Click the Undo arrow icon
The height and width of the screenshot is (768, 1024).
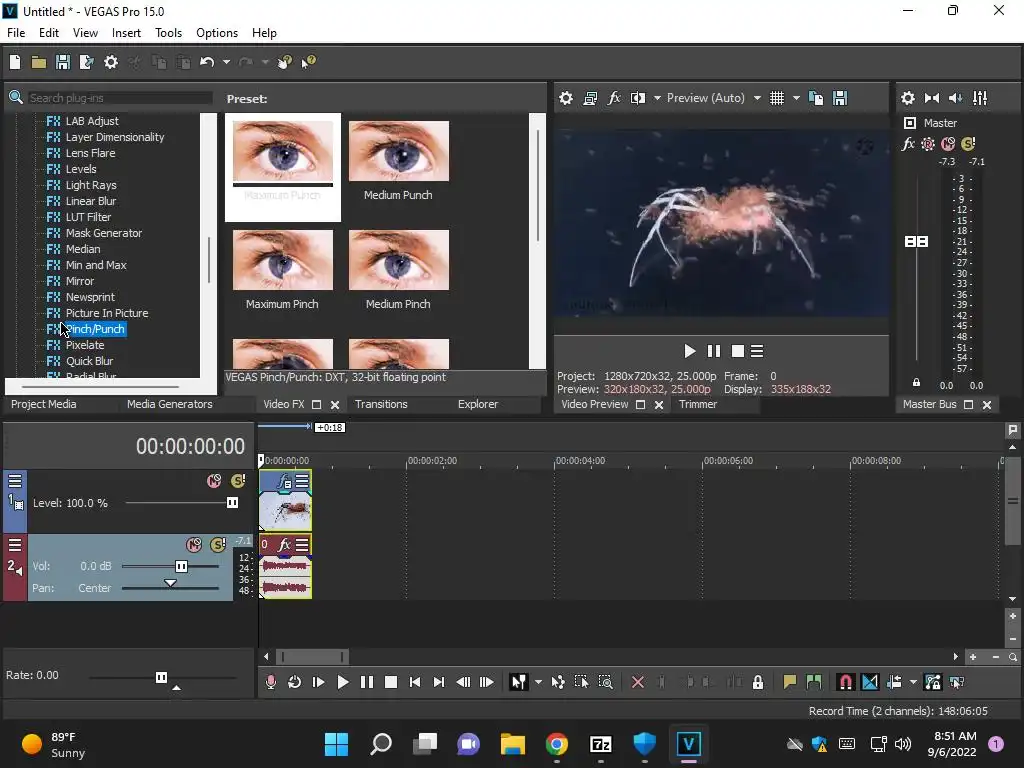[x=207, y=62]
